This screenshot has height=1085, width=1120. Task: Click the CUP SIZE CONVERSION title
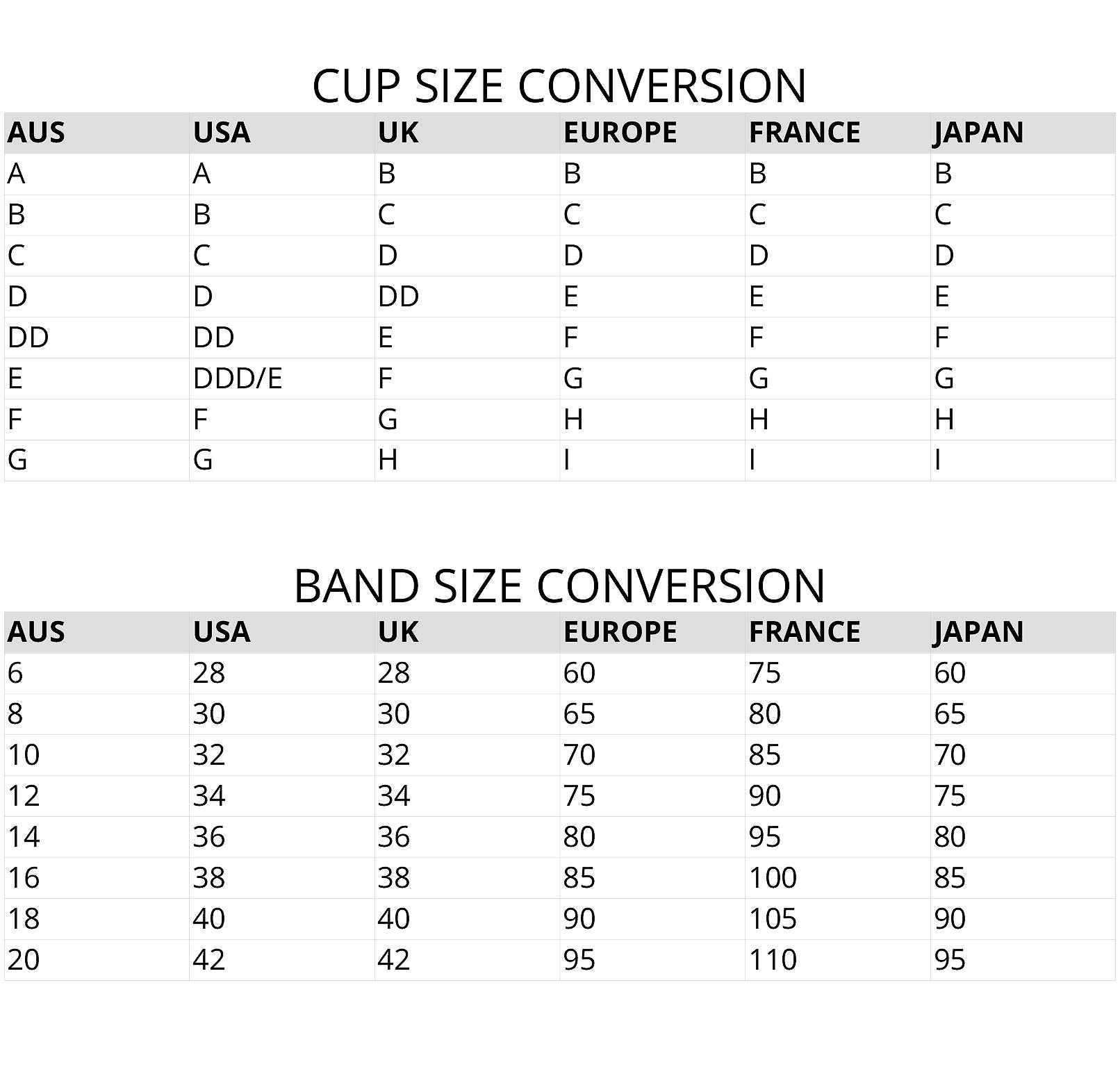tap(559, 86)
